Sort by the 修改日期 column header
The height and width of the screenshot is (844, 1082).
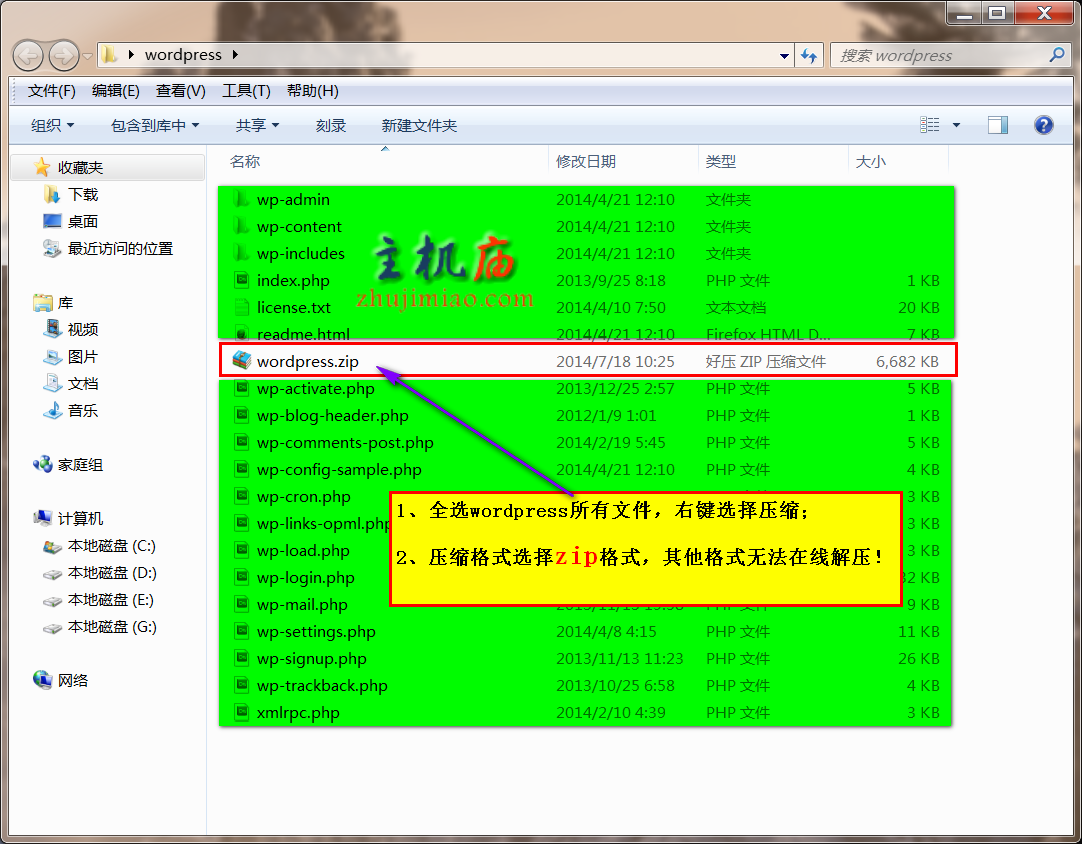point(586,161)
